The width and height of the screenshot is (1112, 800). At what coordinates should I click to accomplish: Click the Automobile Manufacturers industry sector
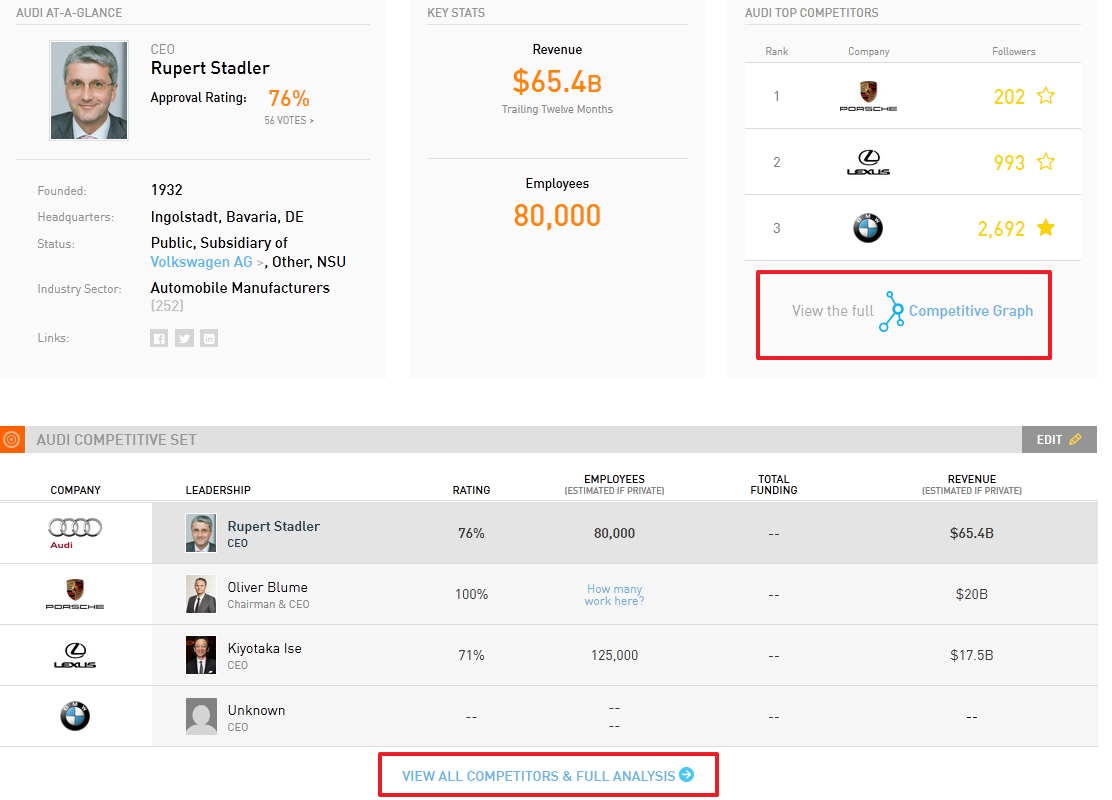click(240, 288)
